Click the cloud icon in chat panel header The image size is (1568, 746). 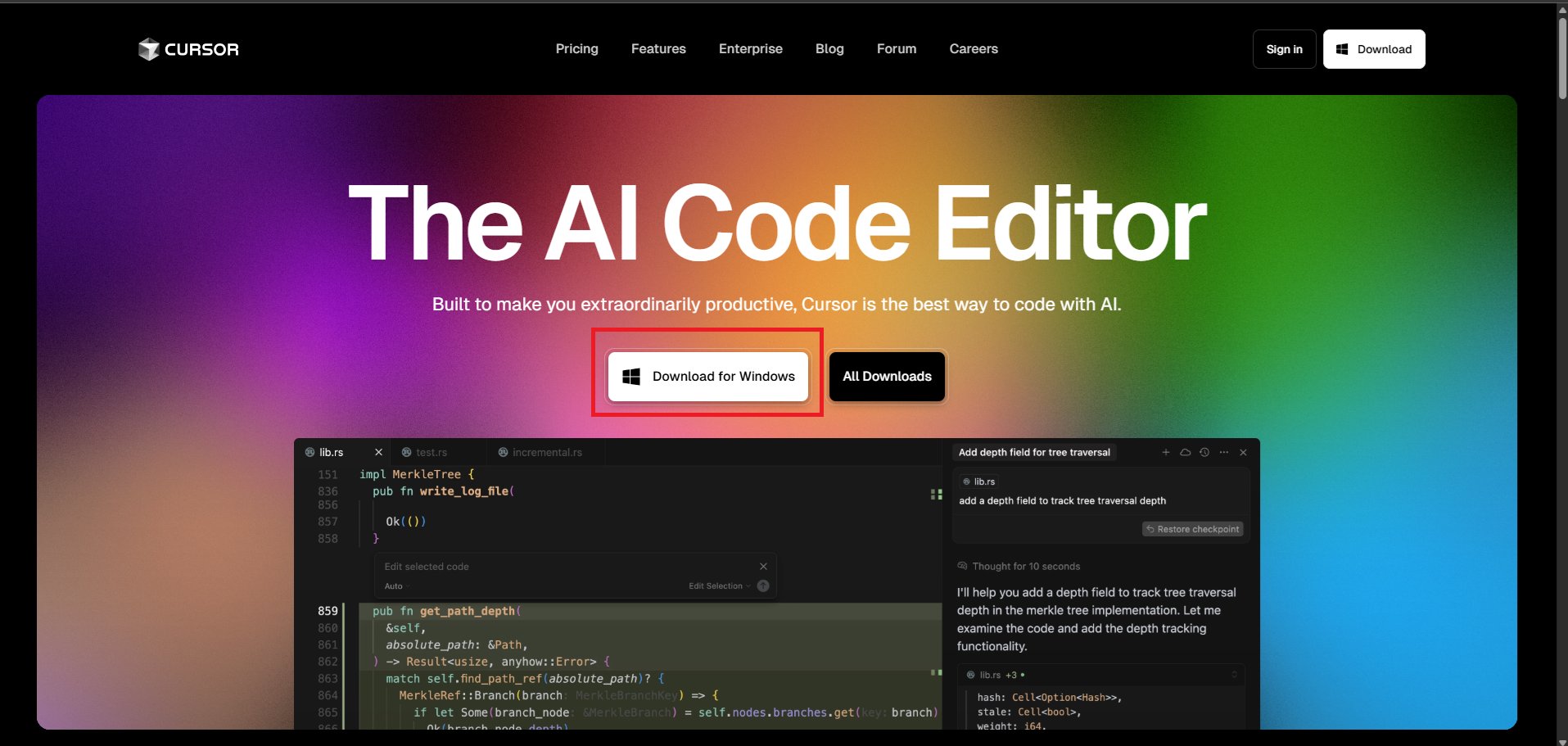coord(1185,452)
